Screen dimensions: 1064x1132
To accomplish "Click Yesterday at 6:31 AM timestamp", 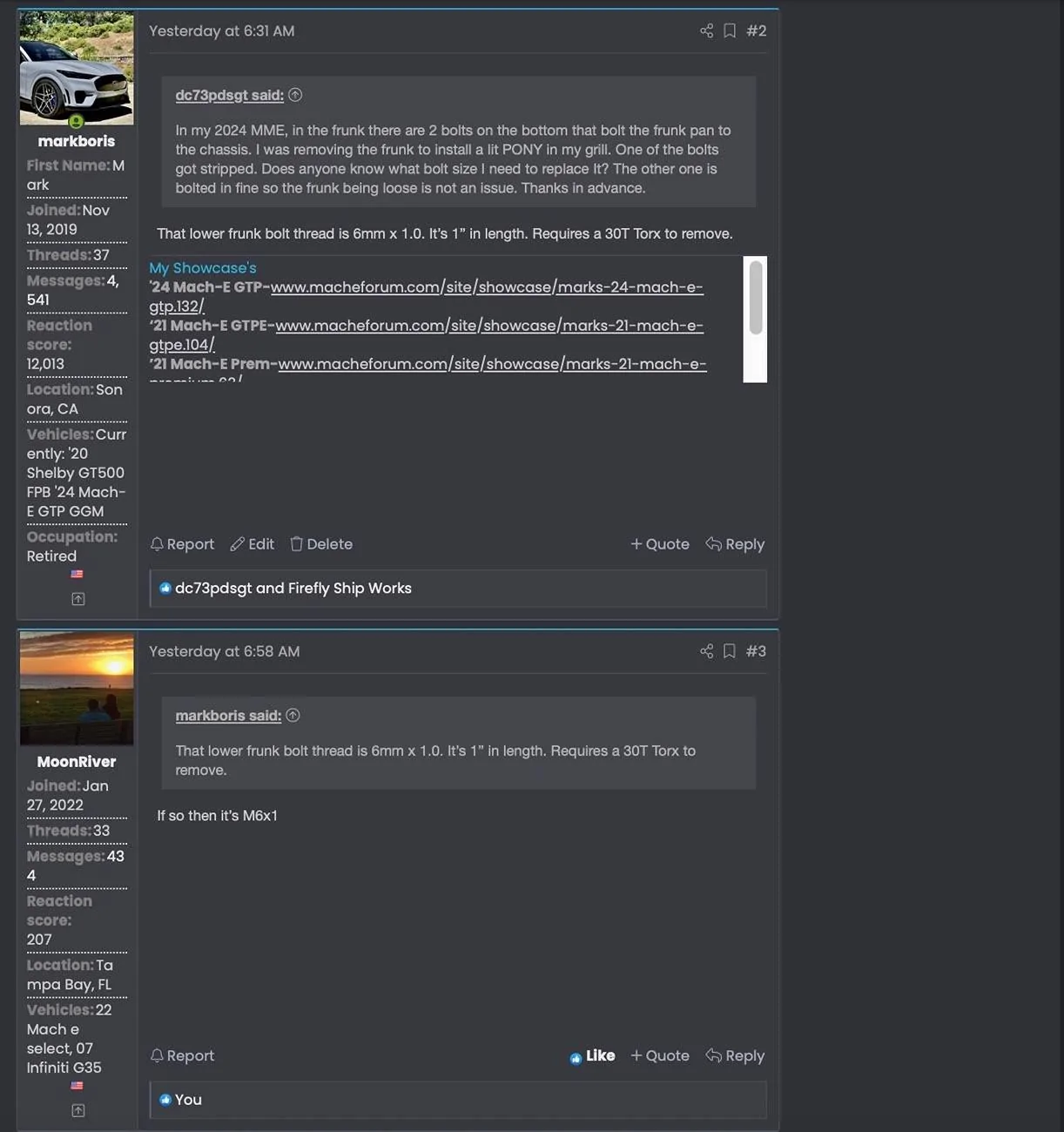I will 222,30.
